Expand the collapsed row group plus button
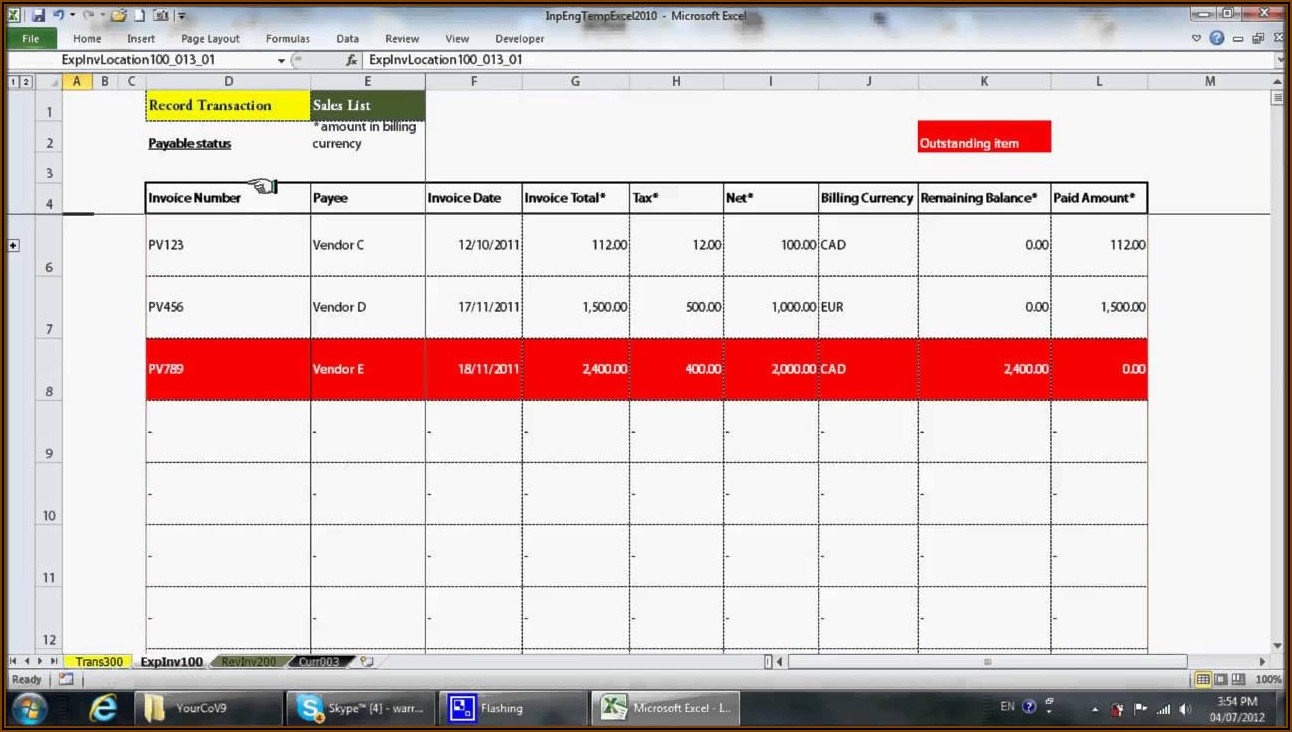 point(14,245)
